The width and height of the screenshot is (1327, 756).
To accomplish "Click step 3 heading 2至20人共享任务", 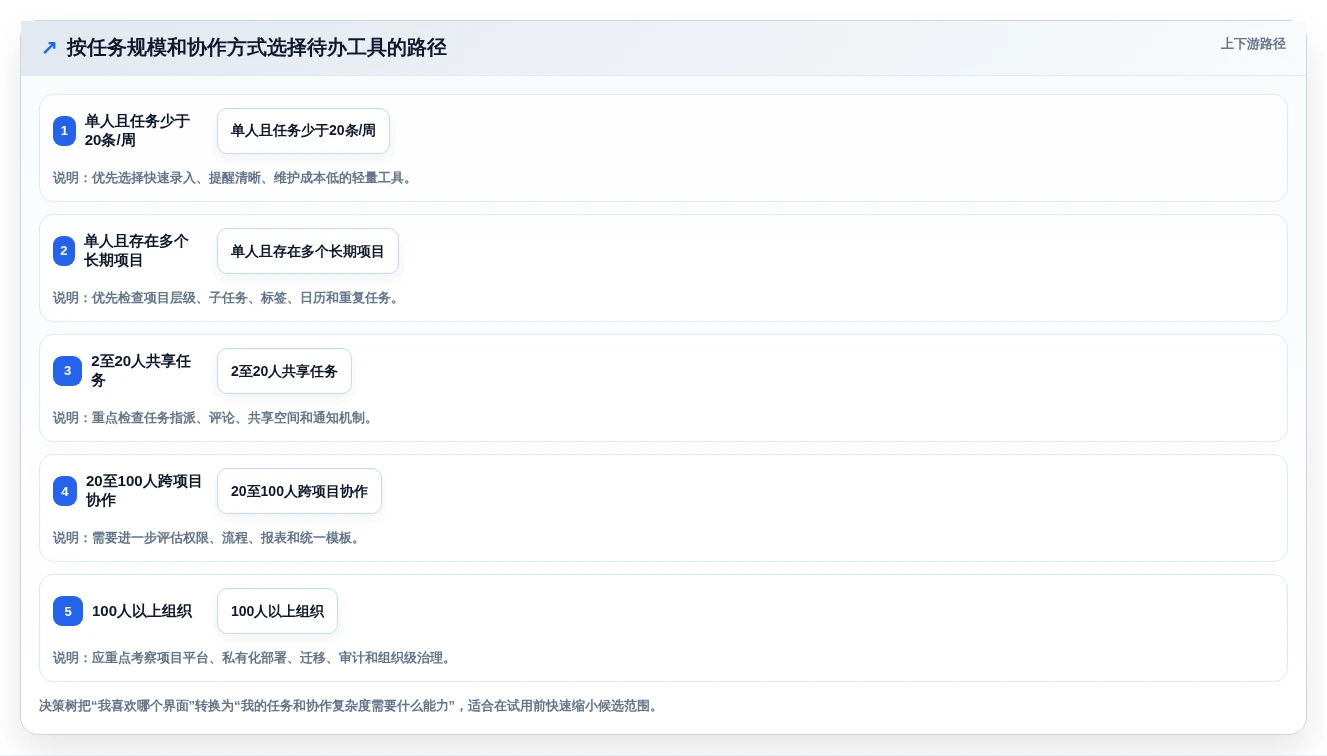I will tap(141, 371).
